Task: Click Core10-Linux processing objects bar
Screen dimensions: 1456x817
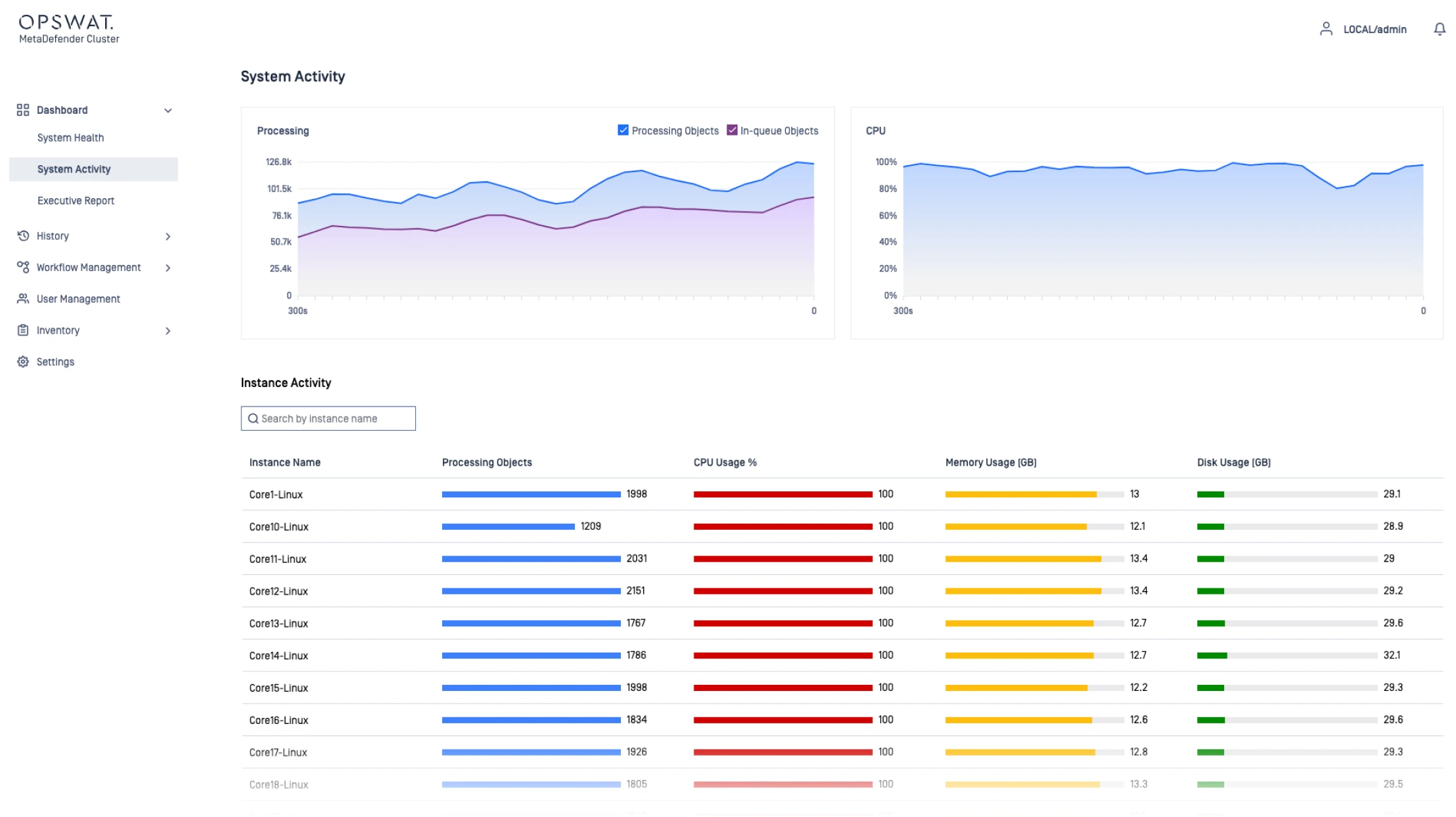Action: pyautogui.click(x=508, y=526)
